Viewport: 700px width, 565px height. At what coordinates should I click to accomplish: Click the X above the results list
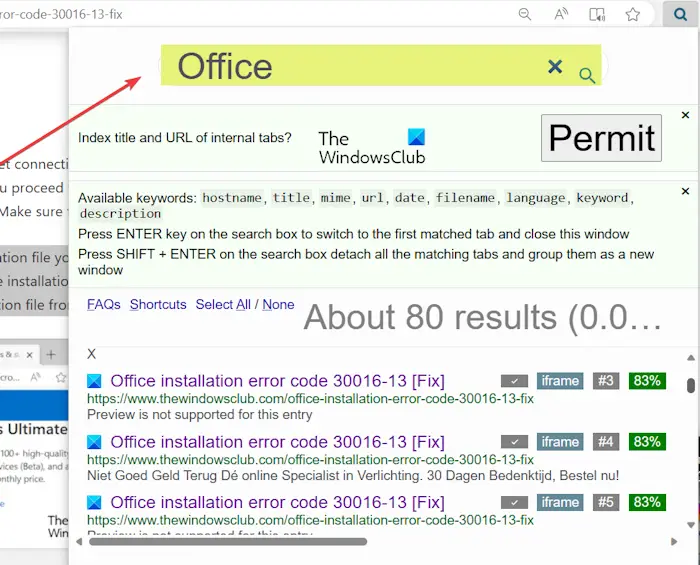pos(92,354)
